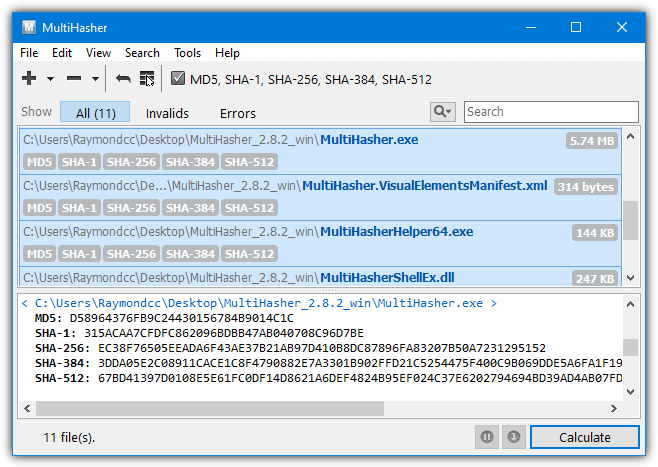Screen dimensions: 658x467
Task: Open the Remove files dropdown arrow
Action: [x=95, y=79]
